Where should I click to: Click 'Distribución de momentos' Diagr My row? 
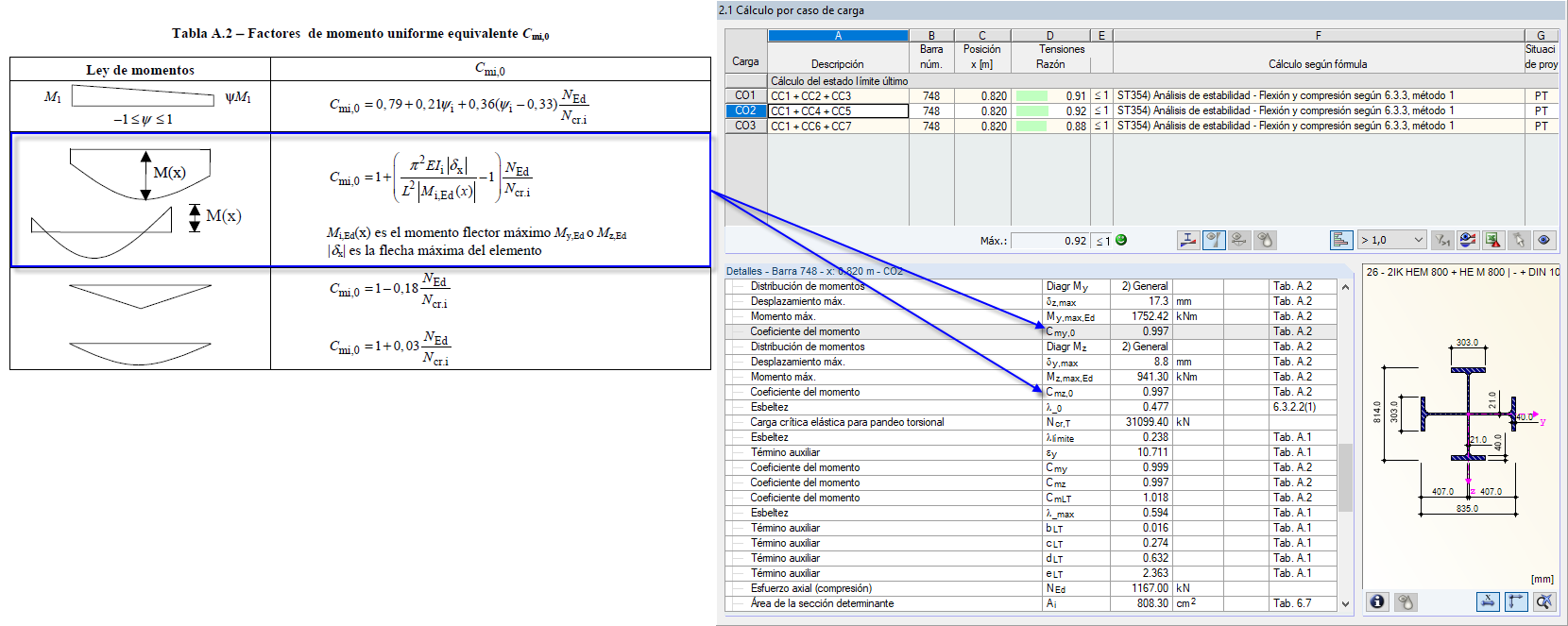[1031, 286]
